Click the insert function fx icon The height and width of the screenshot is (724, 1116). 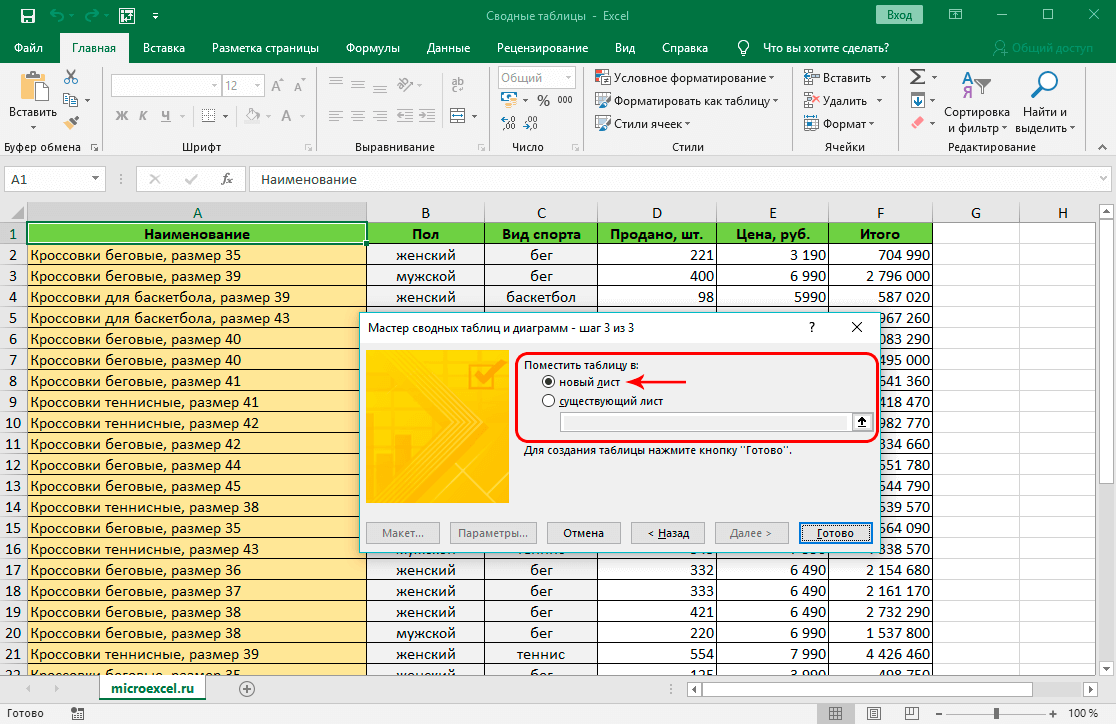click(x=227, y=179)
